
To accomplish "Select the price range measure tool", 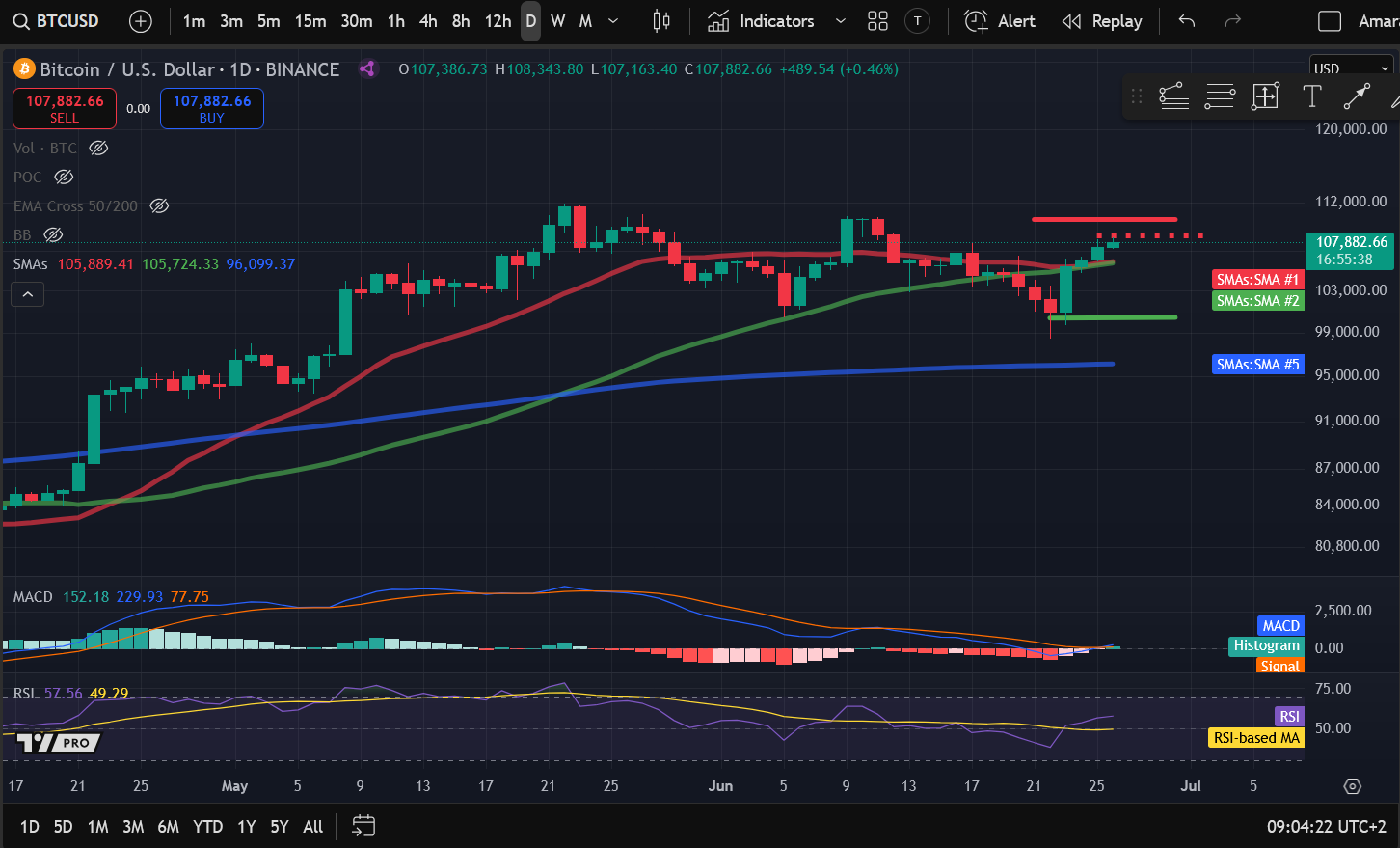I will coord(1265,96).
